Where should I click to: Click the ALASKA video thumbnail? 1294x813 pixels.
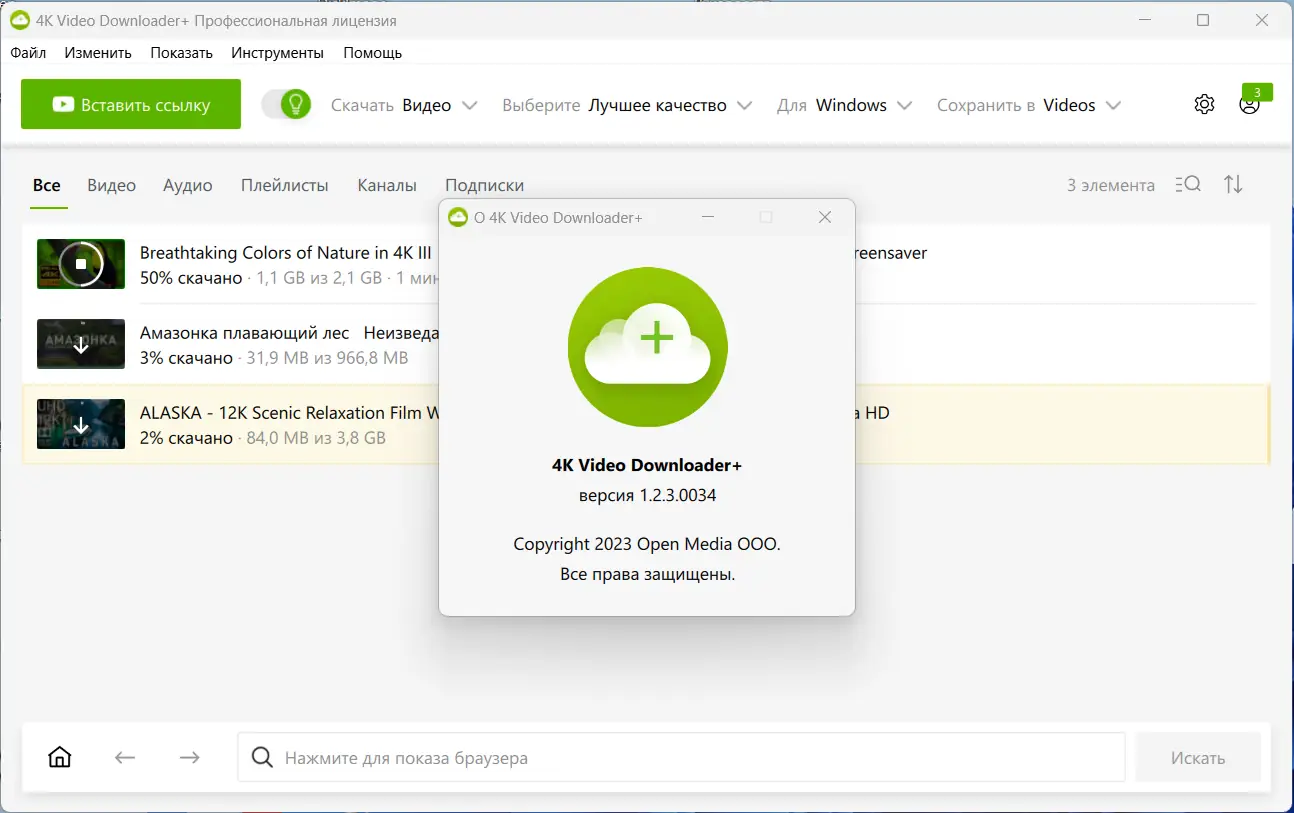(80, 424)
